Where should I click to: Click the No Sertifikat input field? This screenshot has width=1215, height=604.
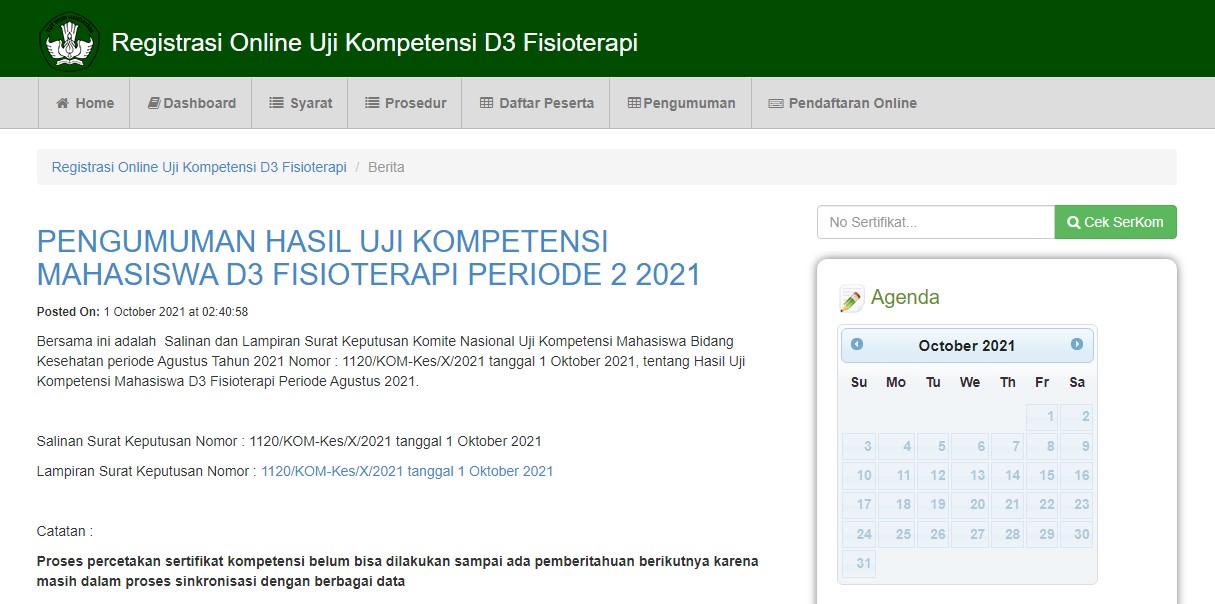[935, 222]
